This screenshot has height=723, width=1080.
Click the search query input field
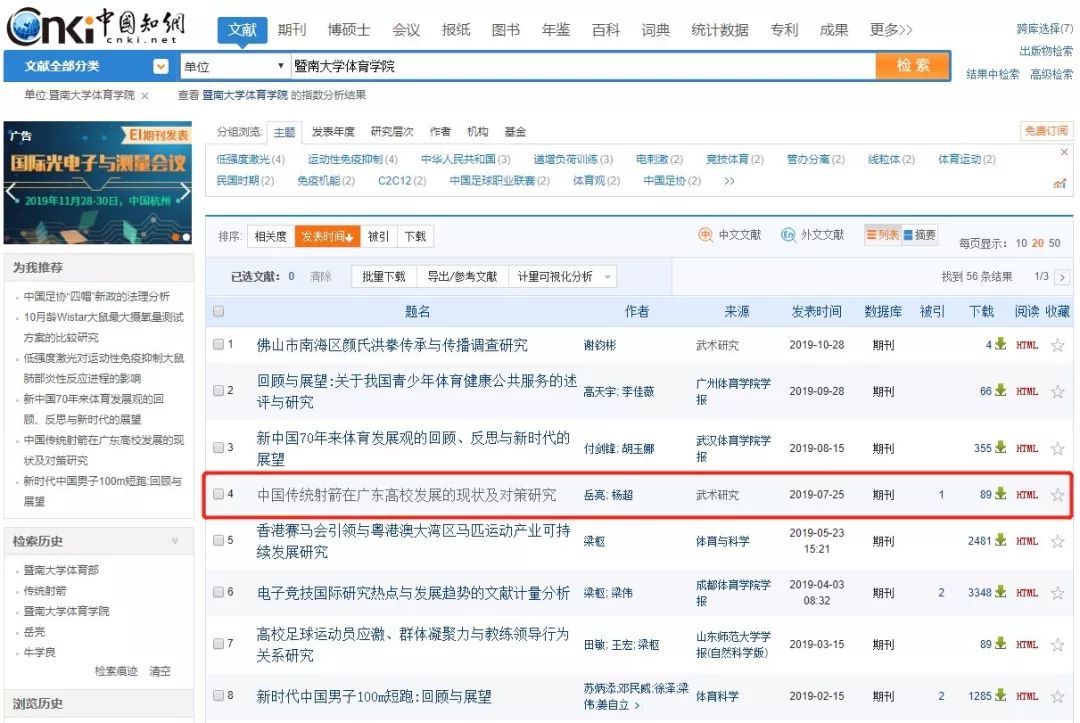point(583,66)
